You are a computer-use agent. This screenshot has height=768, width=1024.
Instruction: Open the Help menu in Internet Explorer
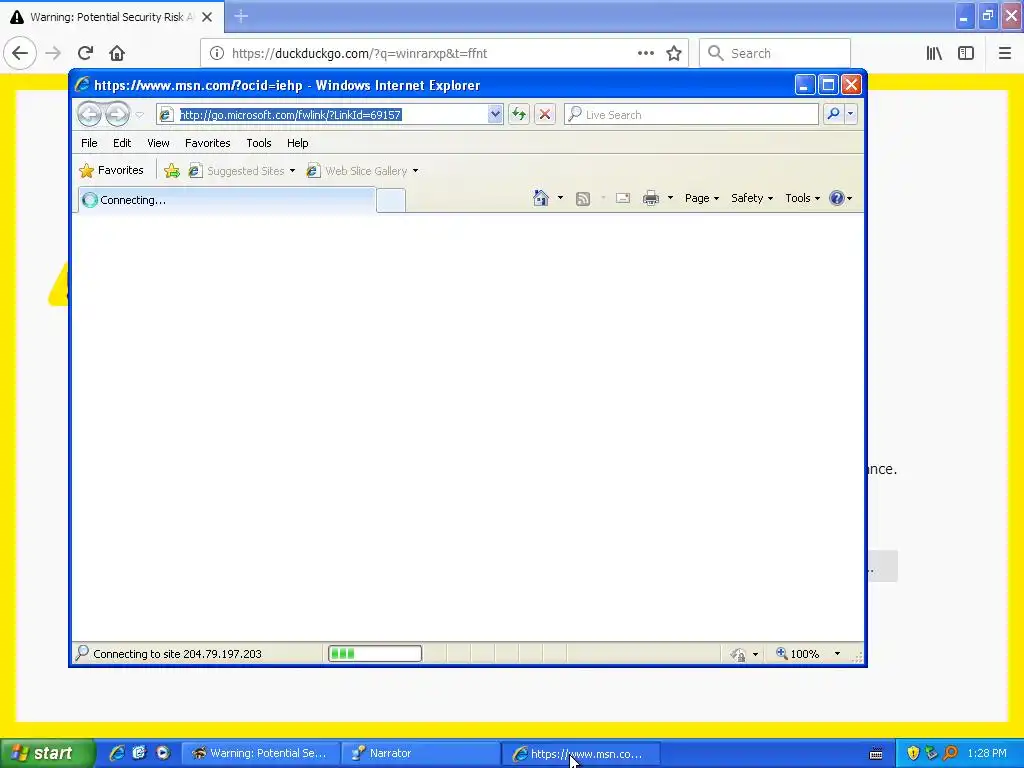298,143
